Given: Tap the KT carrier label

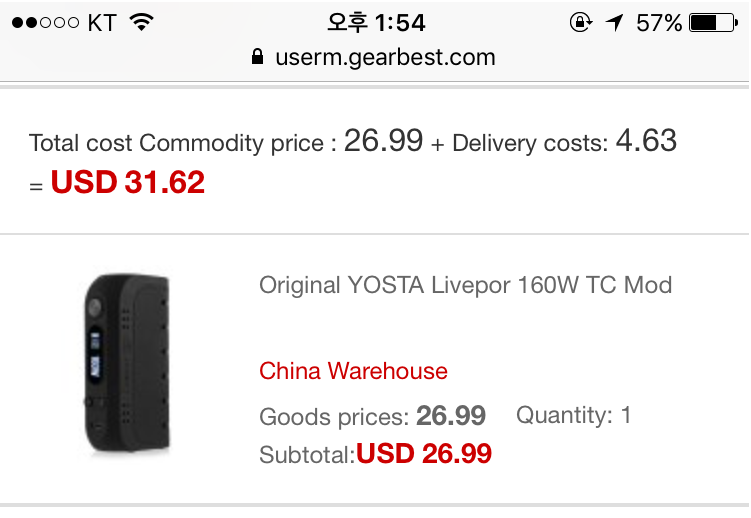Looking at the screenshot, I should coord(102,23).
